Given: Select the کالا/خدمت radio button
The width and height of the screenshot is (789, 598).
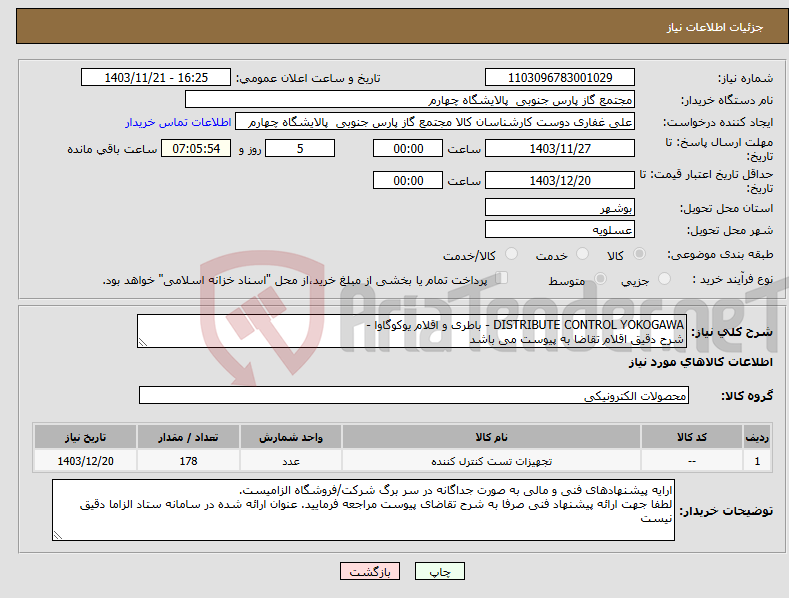Looking at the screenshot, I should click(x=511, y=254).
